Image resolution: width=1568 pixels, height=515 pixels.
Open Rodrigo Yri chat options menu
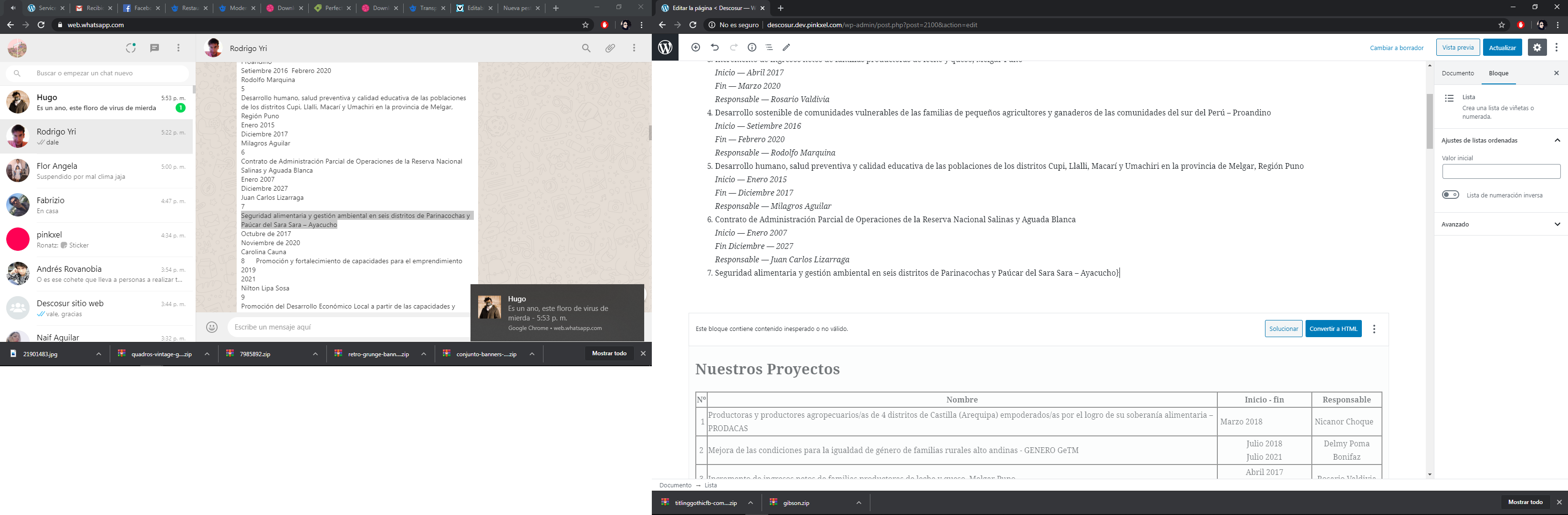click(634, 48)
